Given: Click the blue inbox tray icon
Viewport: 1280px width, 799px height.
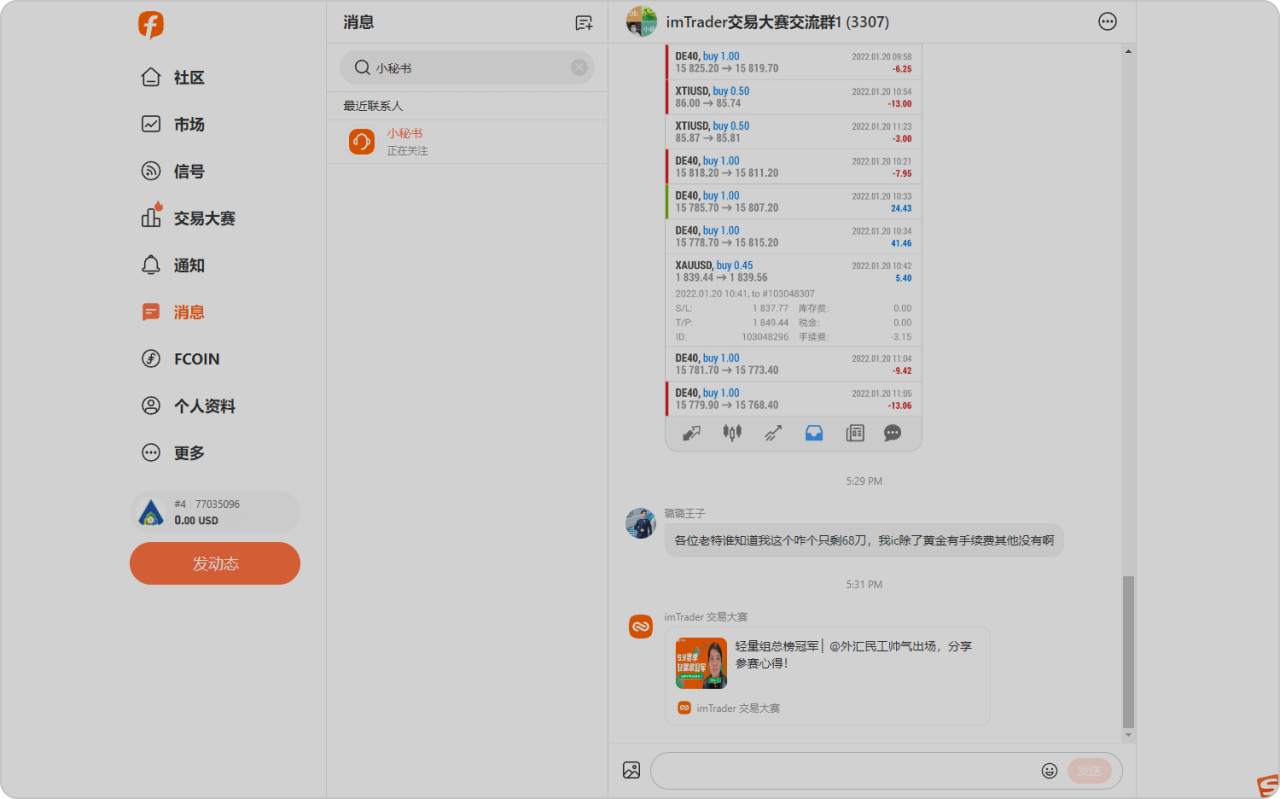Looking at the screenshot, I should point(814,433).
